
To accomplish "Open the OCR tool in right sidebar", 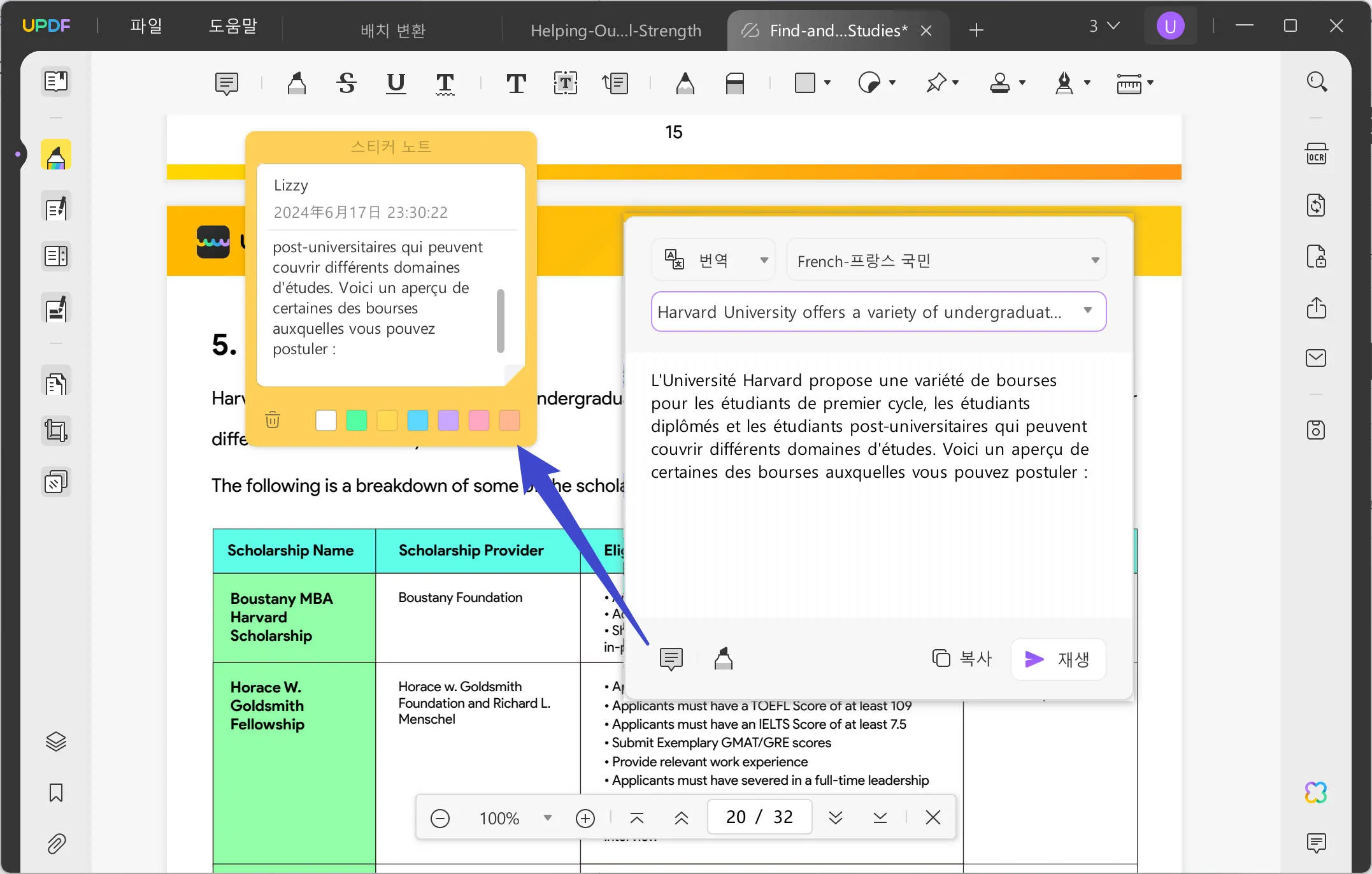I will click(x=1317, y=155).
